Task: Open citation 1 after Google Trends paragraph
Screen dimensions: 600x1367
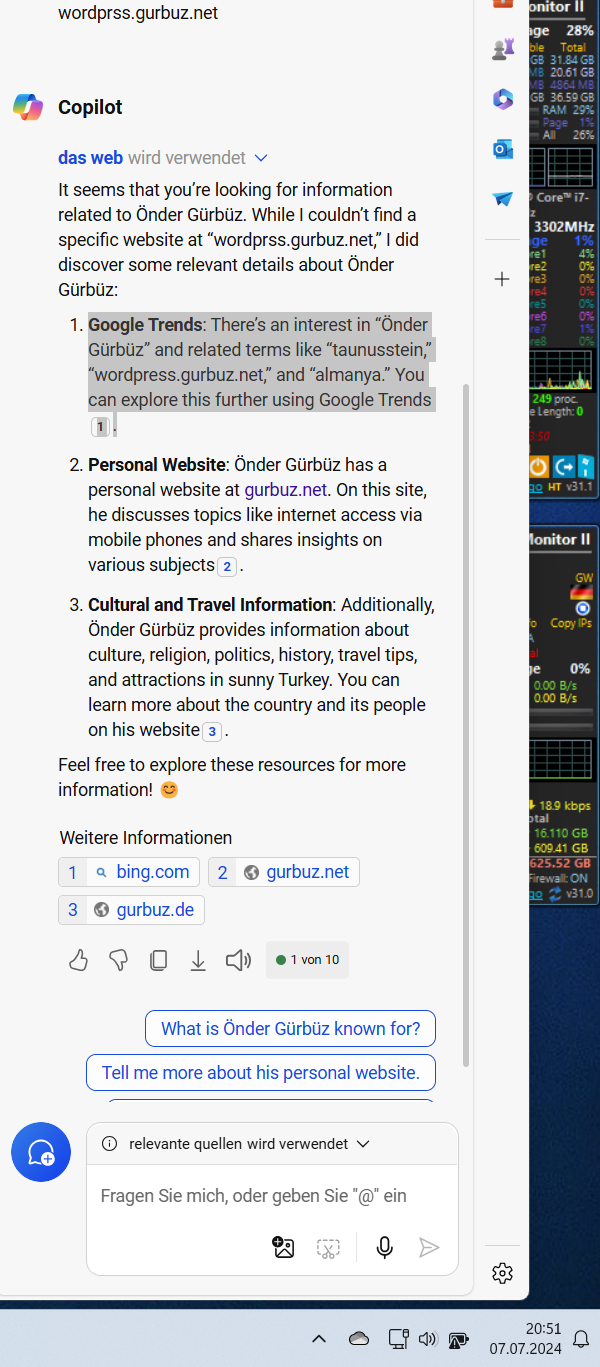Action: (x=101, y=427)
